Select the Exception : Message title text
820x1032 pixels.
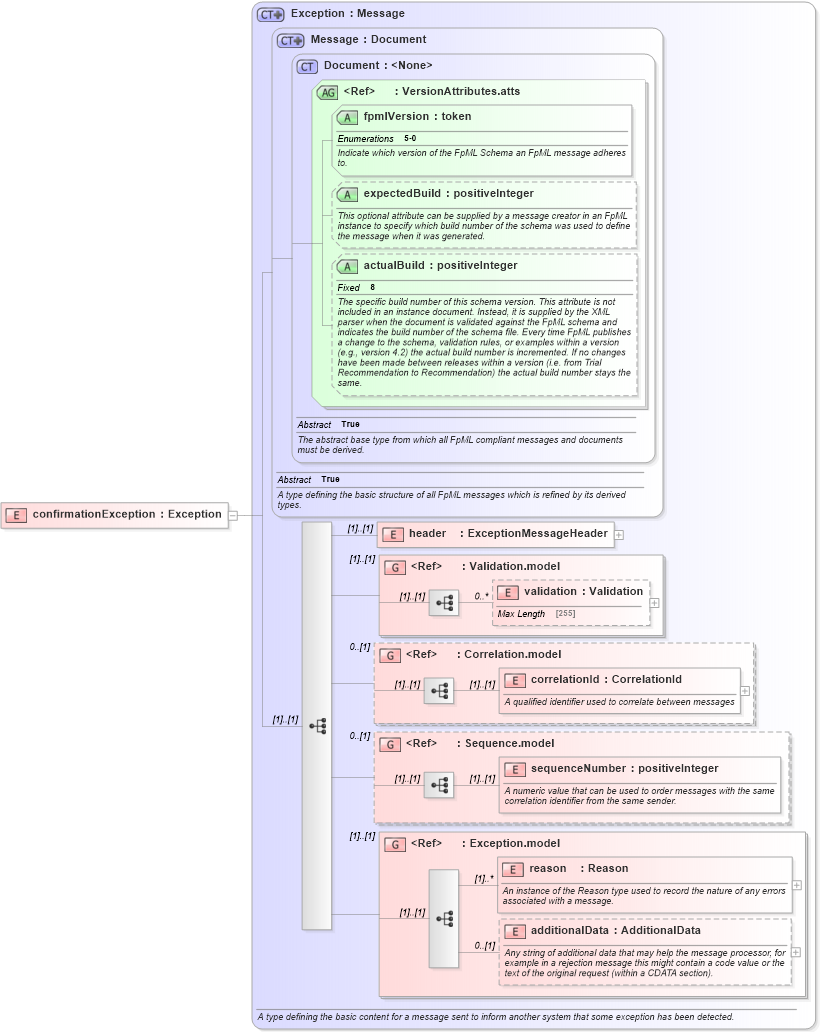pos(347,13)
